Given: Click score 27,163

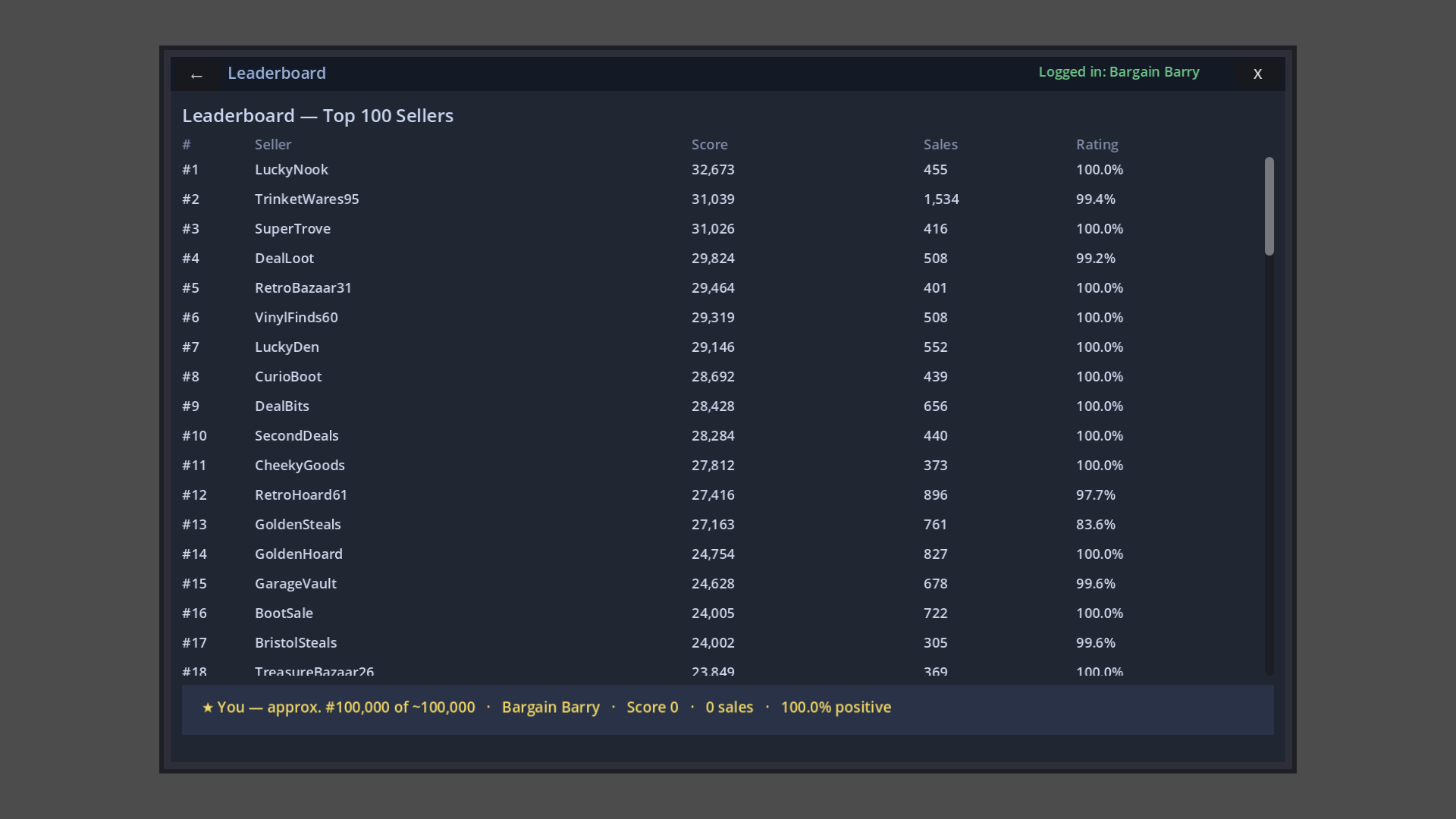Looking at the screenshot, I should point(712,525).
